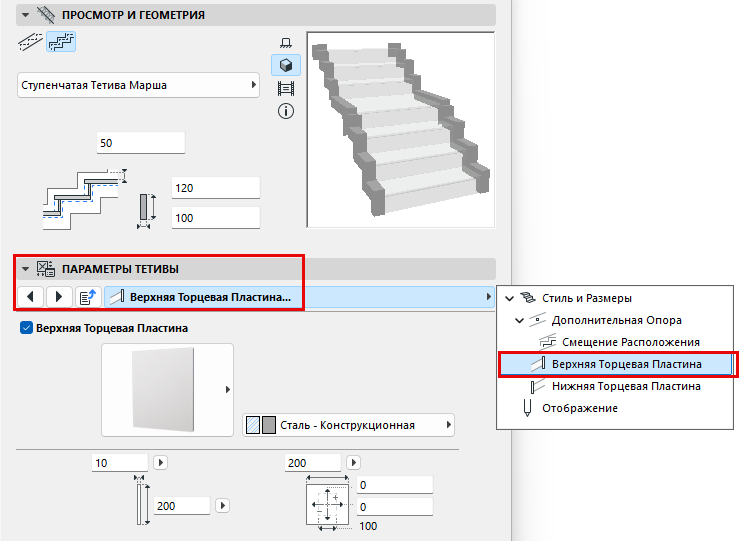Click the offset field with value 50
Viewport: 739px width, 541px height.
[x=141, y=143]
